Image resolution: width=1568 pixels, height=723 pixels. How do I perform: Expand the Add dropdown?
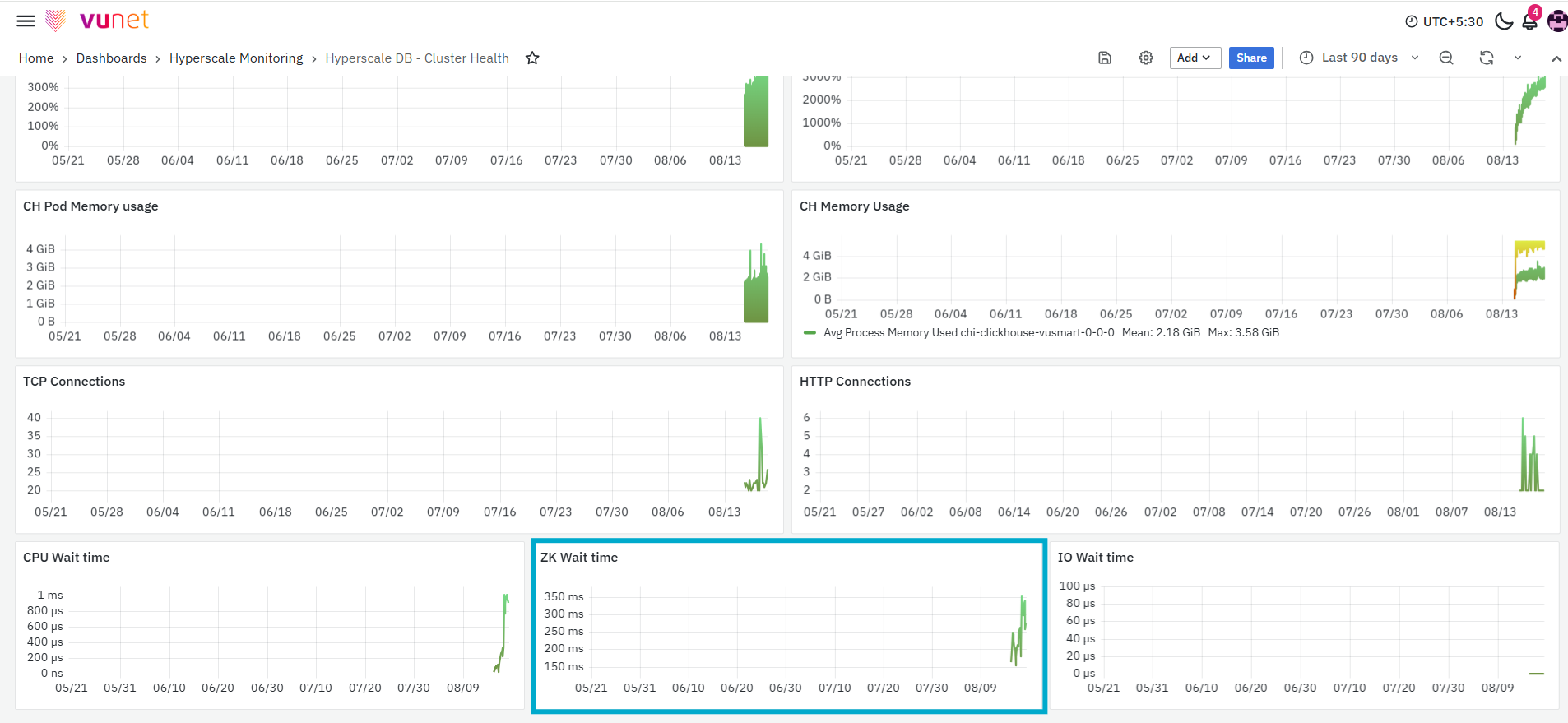click(1195, 58)
